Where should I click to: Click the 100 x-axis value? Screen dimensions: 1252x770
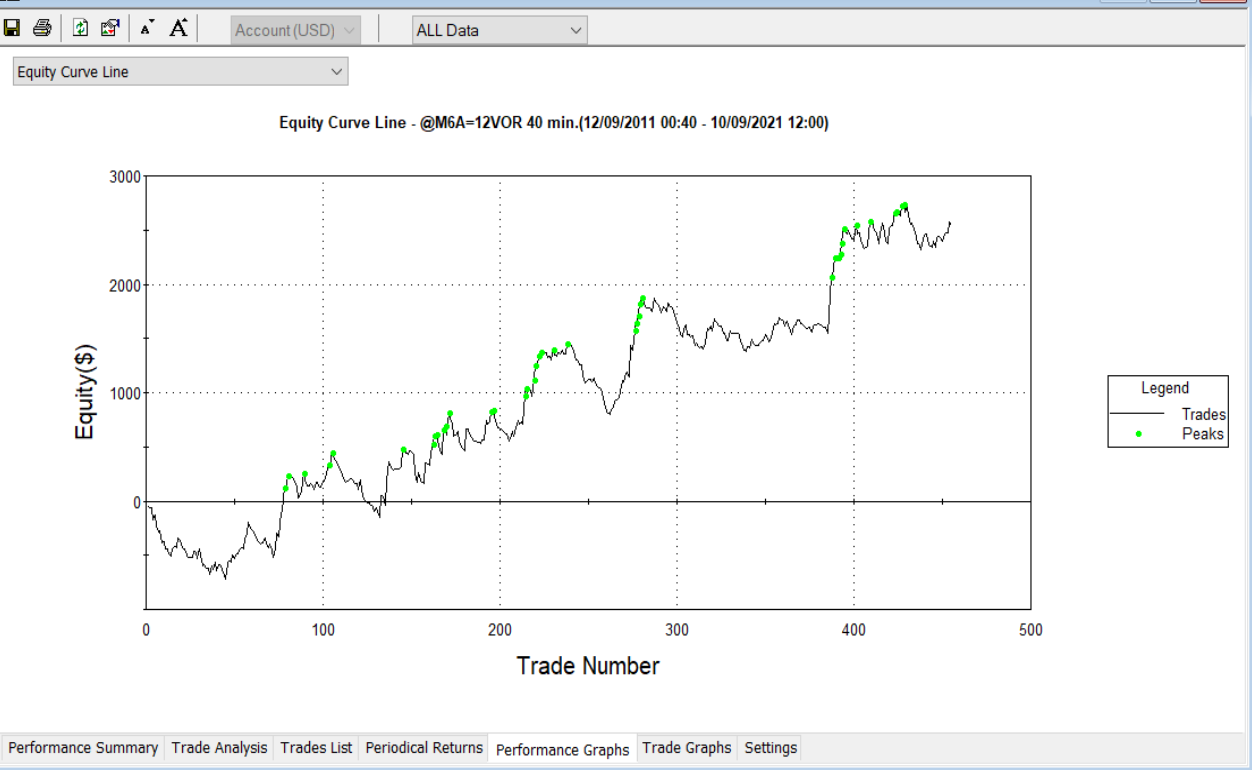(x=322, y=630)
